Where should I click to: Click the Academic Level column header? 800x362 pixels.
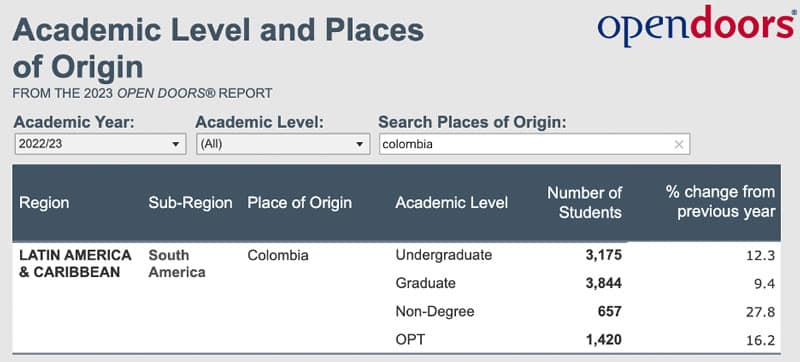pos(452,203)
